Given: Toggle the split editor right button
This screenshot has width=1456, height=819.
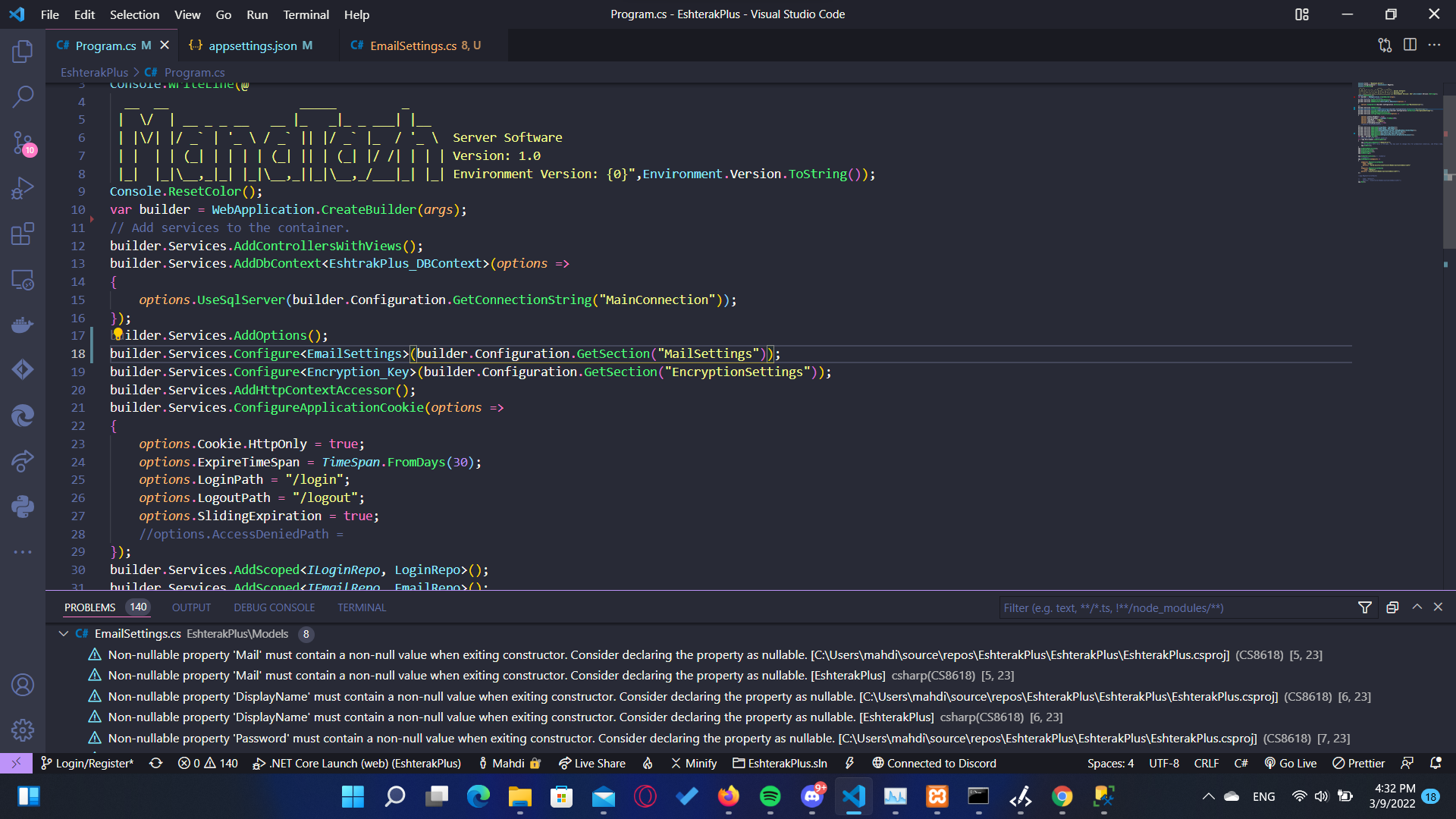Looking at the screenshot, I should [1410, 45].
